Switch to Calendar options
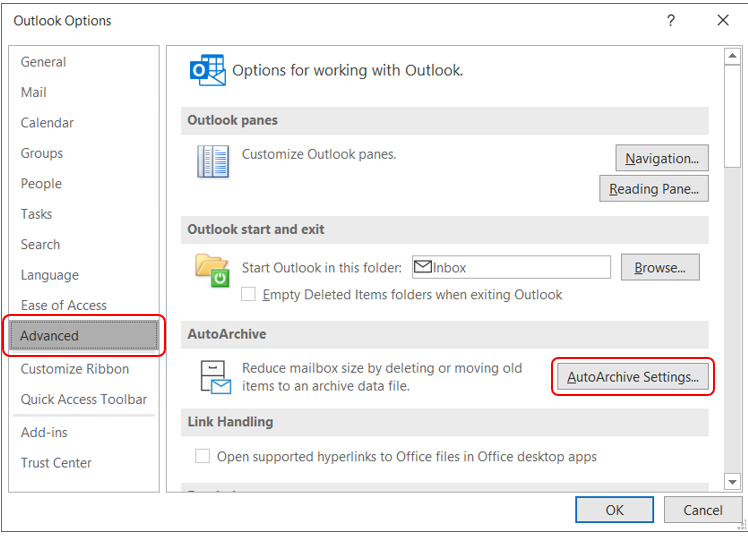Viewport: 748px width, 537px height. [x=47, y=123]
